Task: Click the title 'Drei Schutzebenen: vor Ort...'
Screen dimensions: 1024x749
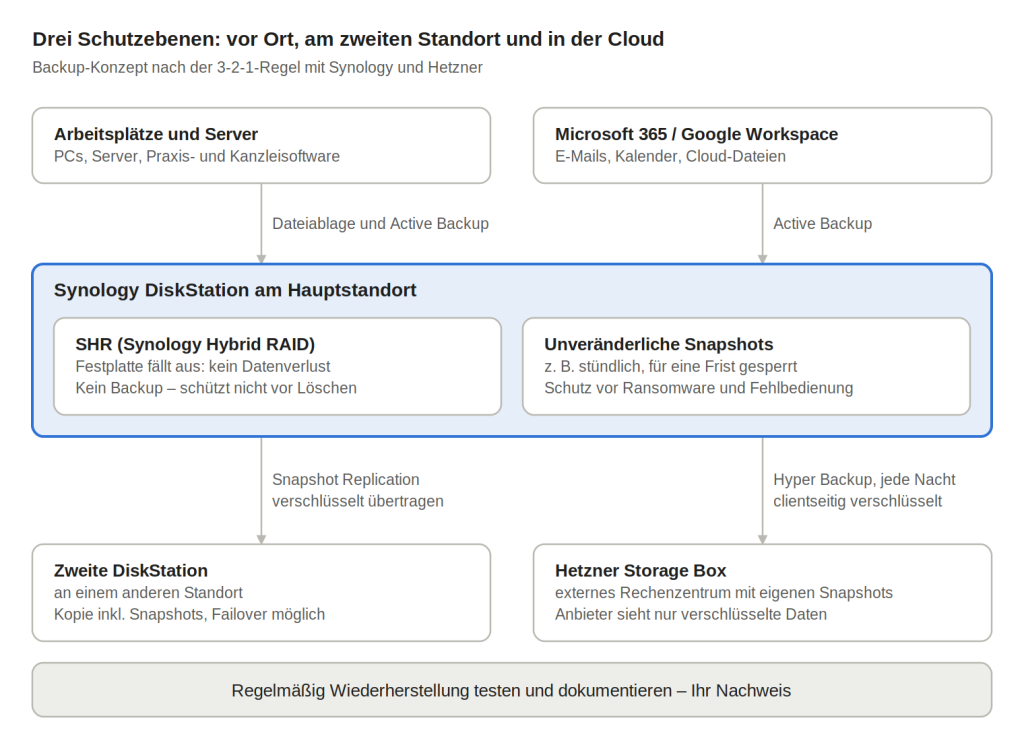Action: [x=348, y=39]
